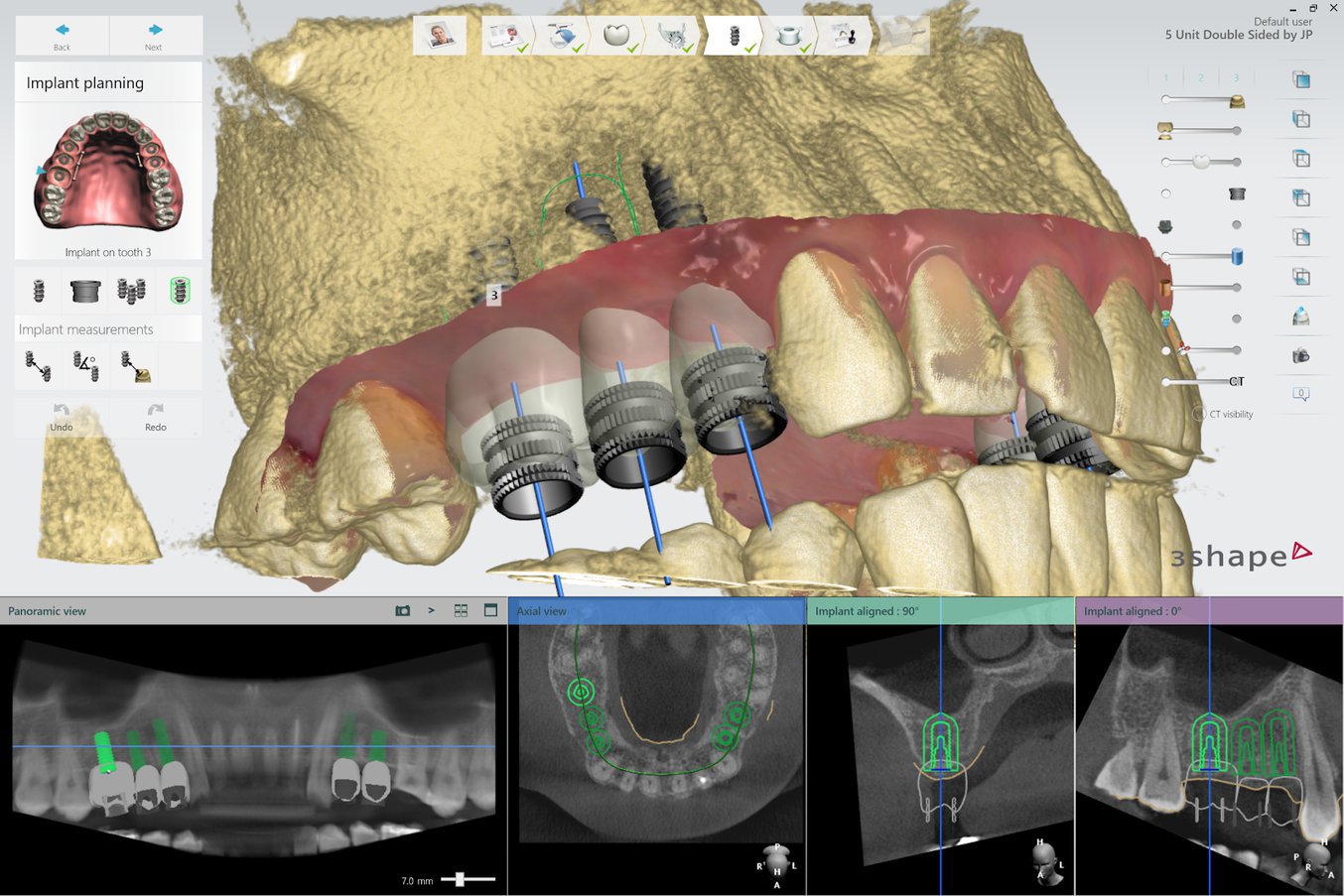Viewport: 1344px width, 896px height.
Task: Open the implant-to-implant distance measurement tool
Action: pyautogui.click(x=38, y=366)
